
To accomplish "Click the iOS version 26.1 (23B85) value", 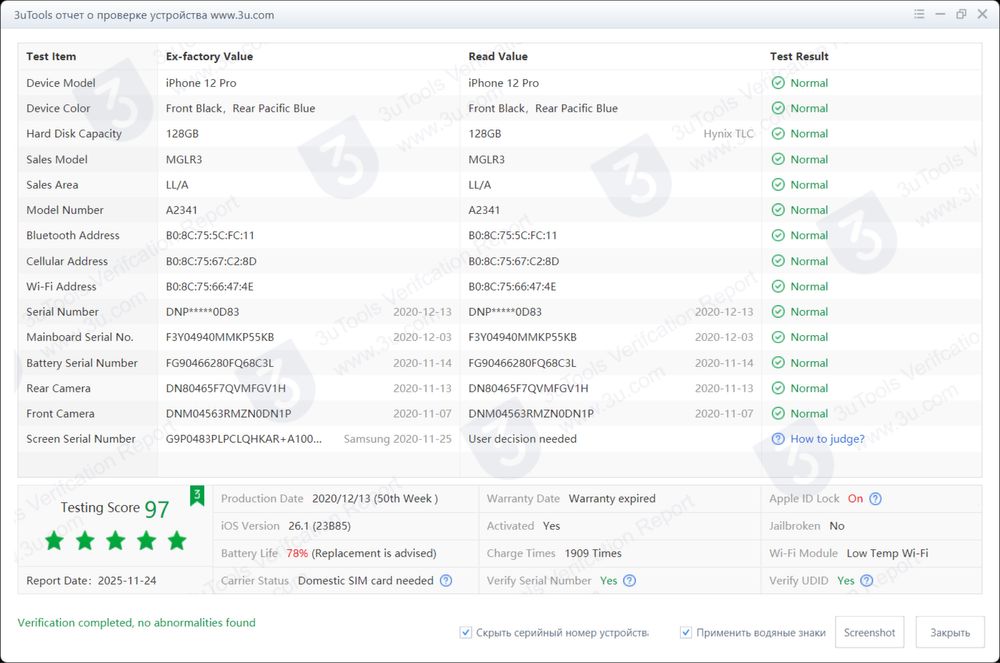I will point(320,526).
